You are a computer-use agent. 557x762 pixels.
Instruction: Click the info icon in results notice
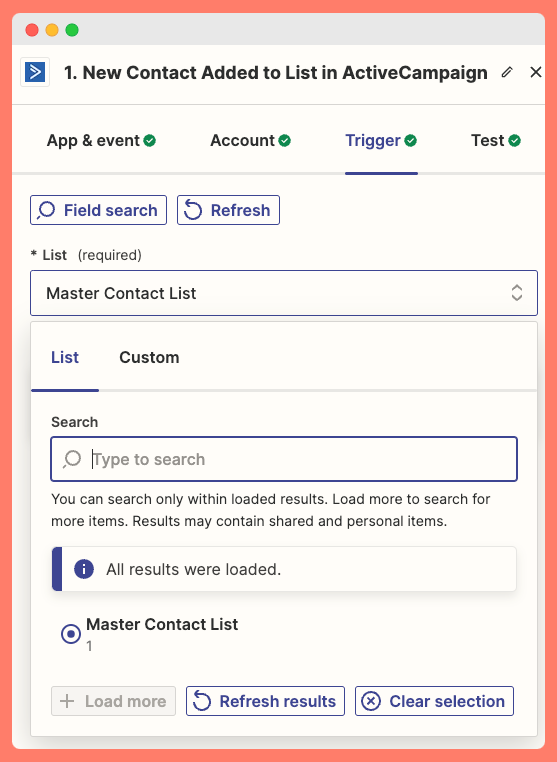(84, 569)
